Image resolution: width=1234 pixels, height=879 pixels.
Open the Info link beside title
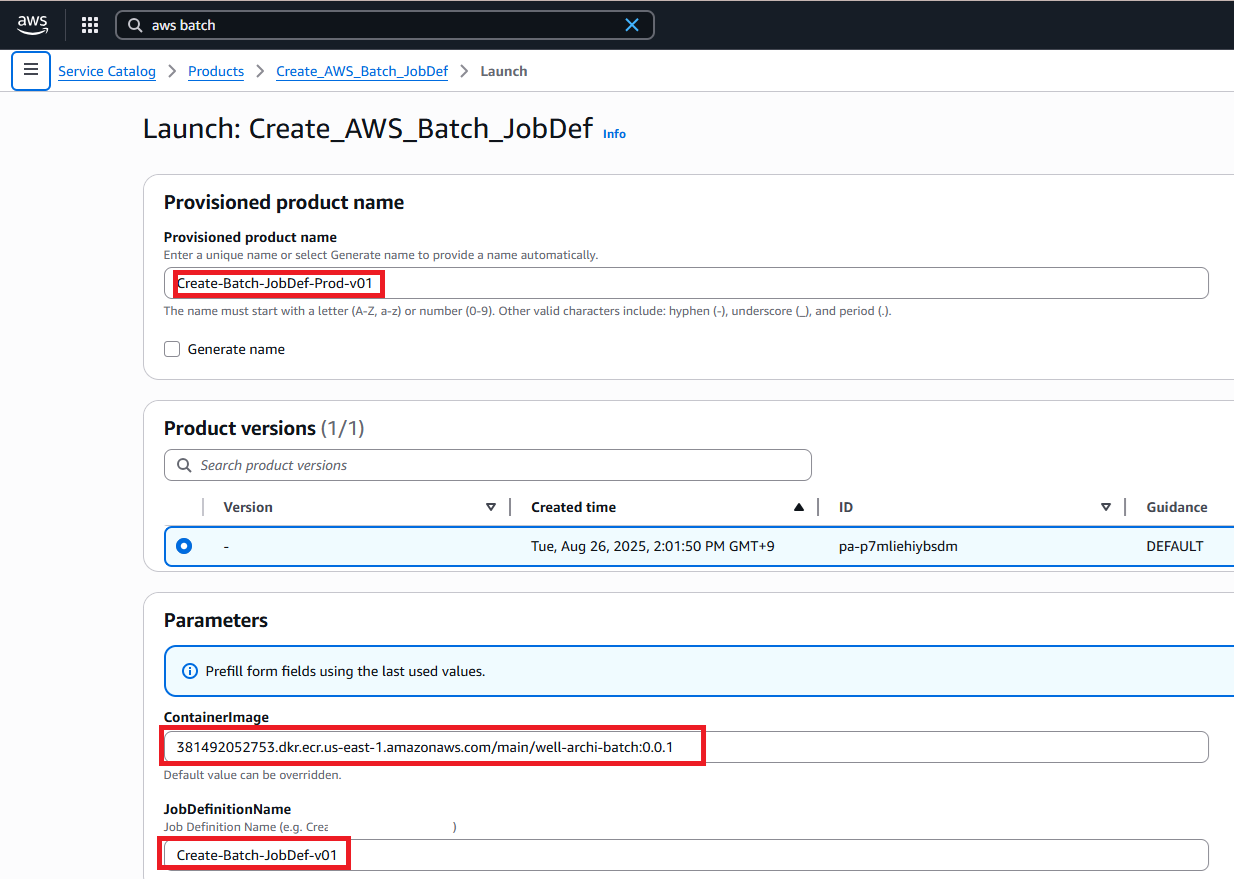(614, 133)
